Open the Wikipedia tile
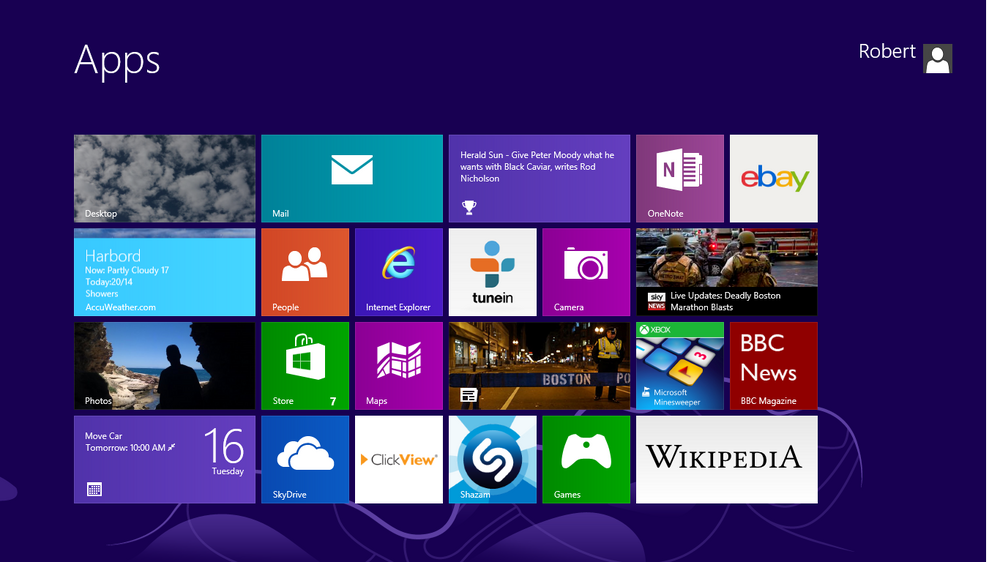 click(x=727, y=459)
